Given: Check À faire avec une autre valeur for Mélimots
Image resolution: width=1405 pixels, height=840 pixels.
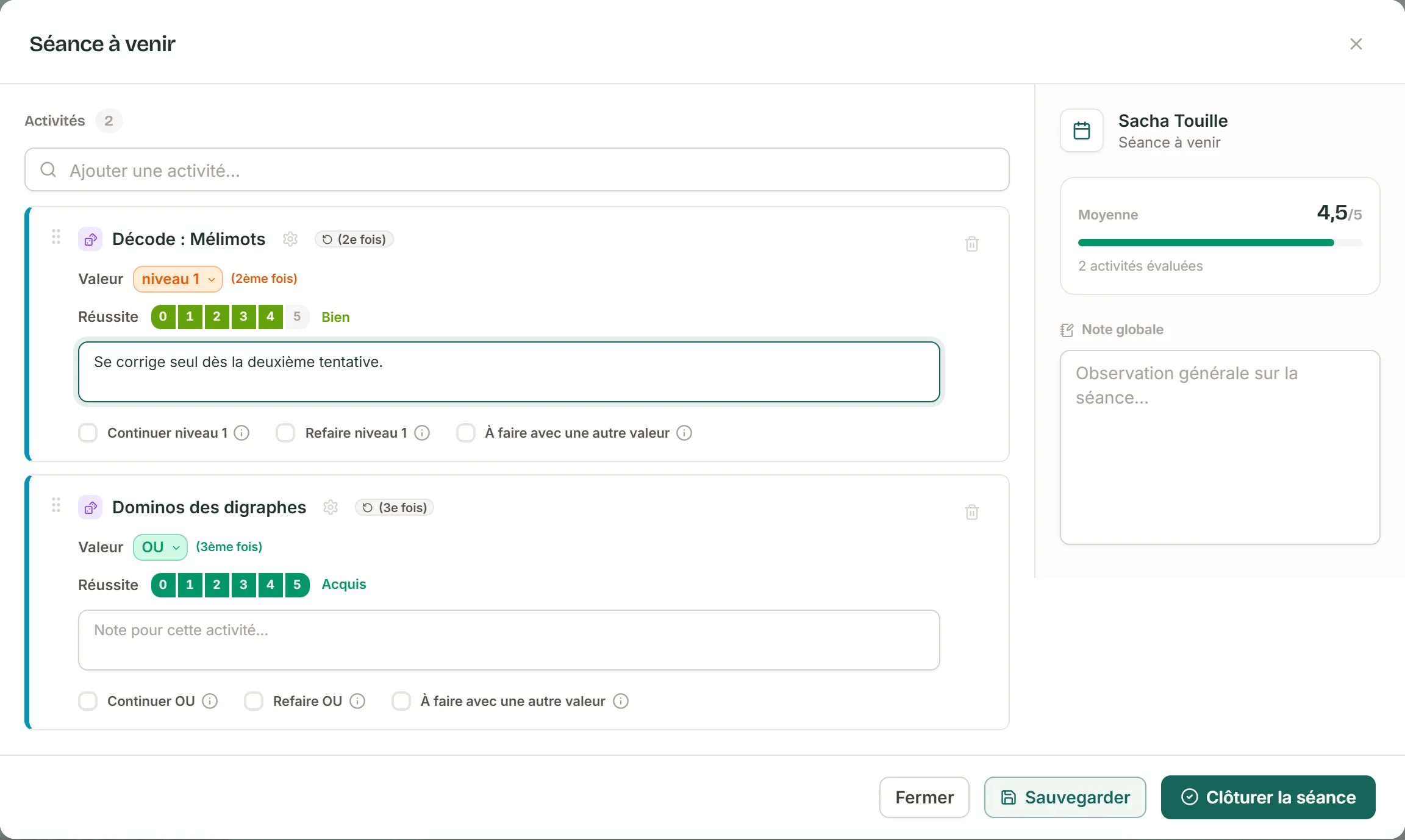Looking at the screenshot, I should [466, 433].
